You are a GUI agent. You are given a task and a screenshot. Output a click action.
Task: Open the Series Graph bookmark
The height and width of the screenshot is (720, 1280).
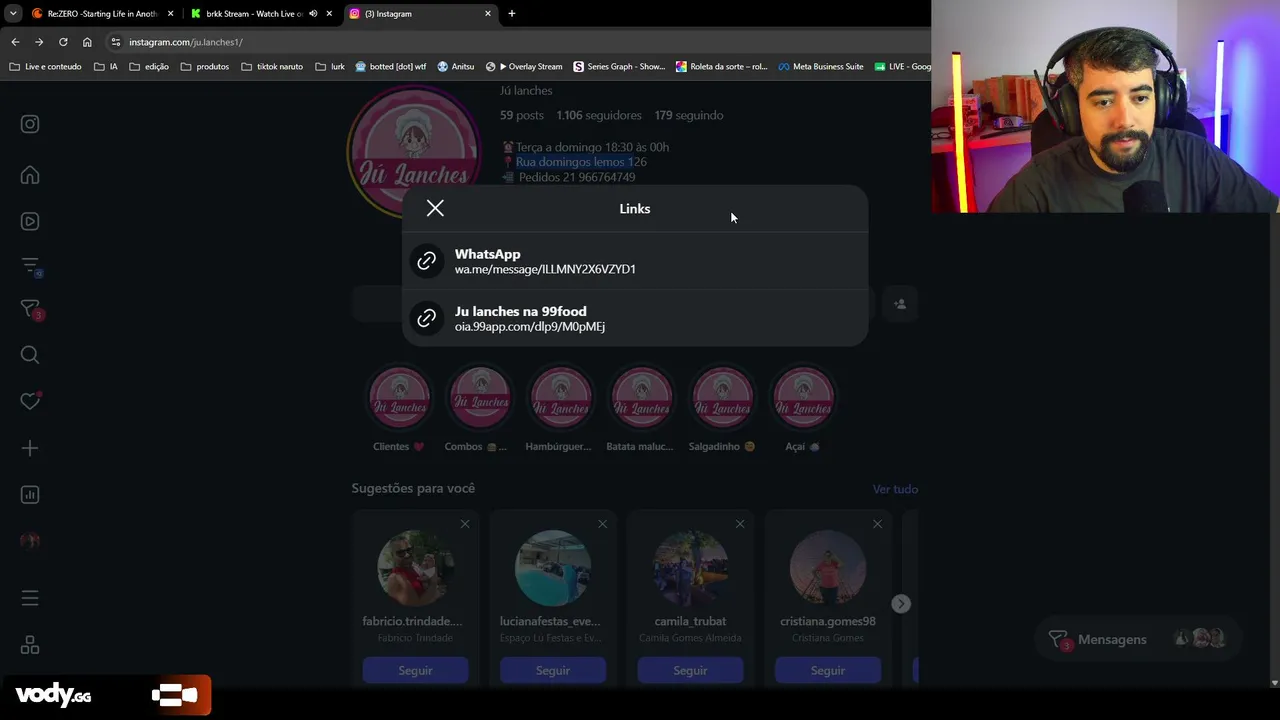(619, 67)
